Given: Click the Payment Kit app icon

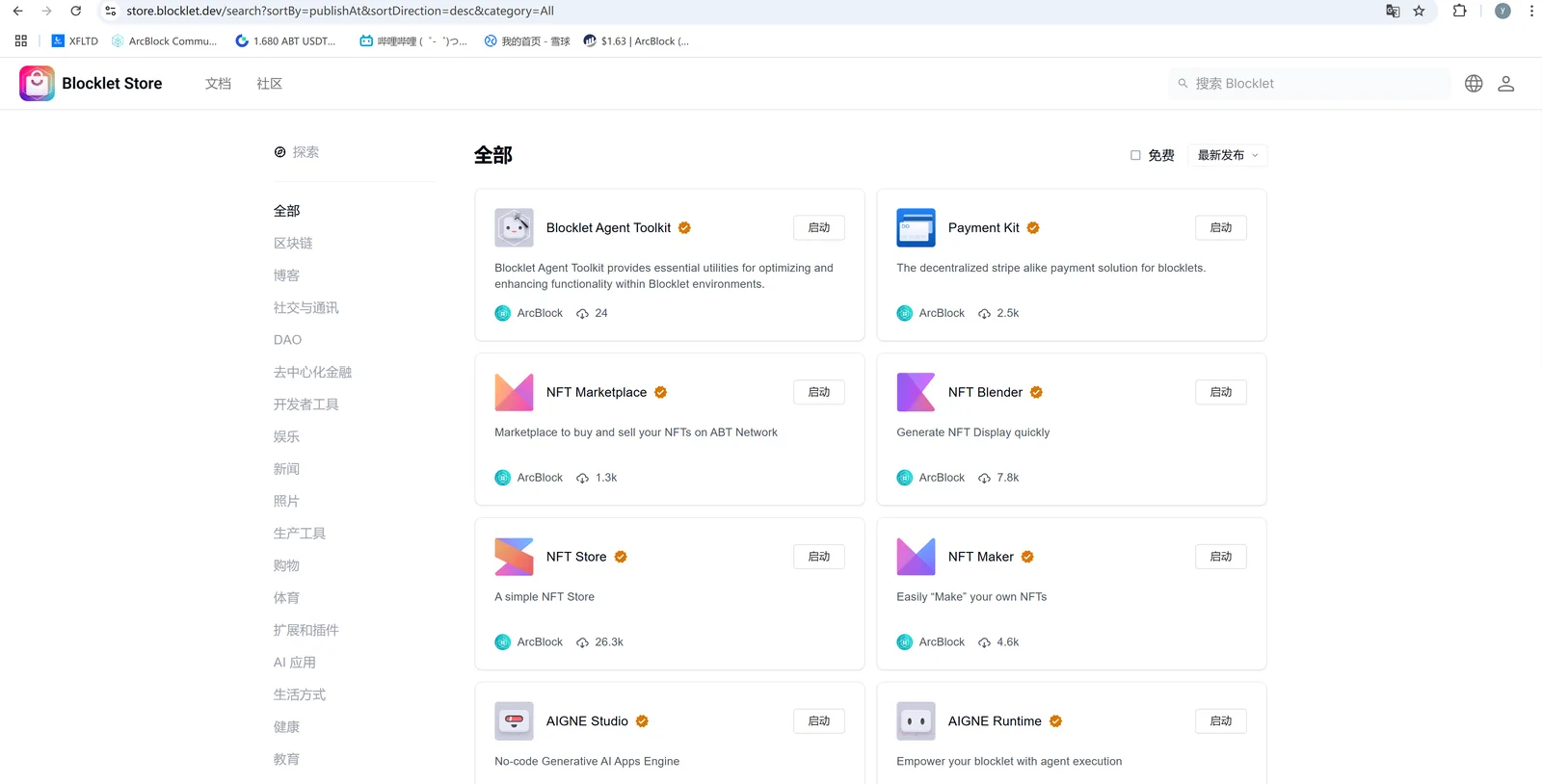Looking at the screenshot, I should point(916,228).
